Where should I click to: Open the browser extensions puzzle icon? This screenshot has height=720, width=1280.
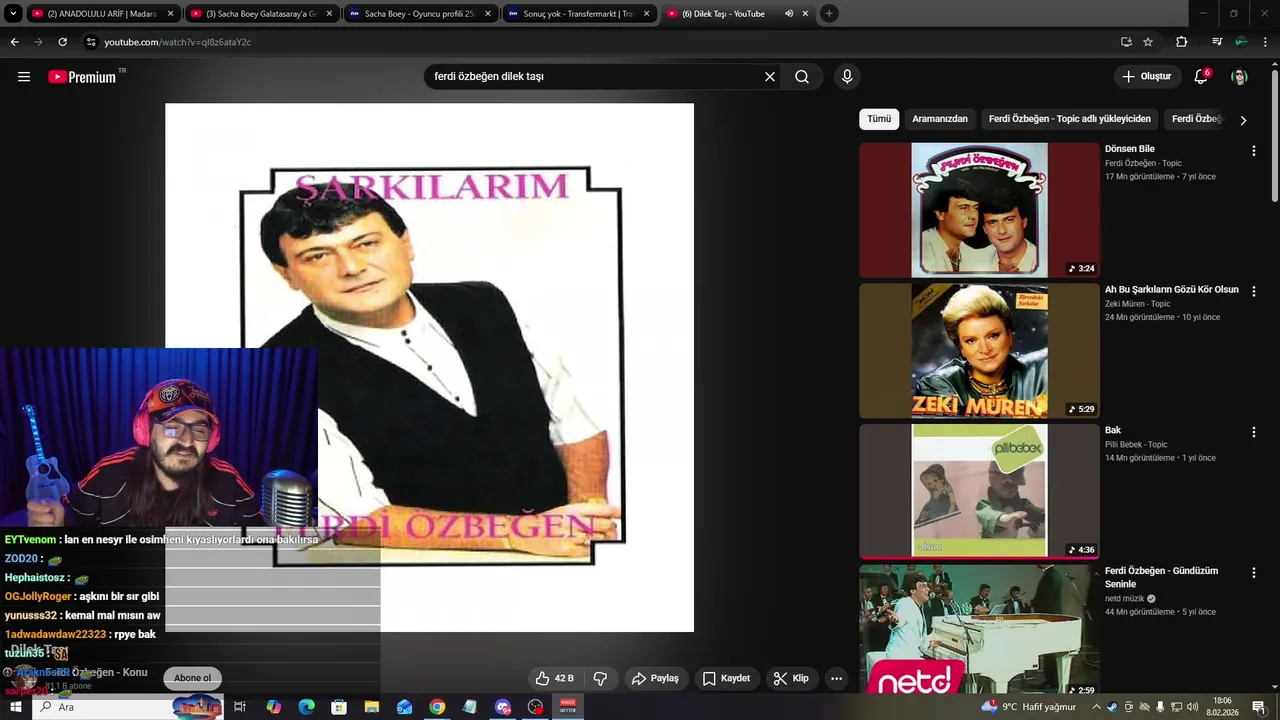[x=1182, y=42]
